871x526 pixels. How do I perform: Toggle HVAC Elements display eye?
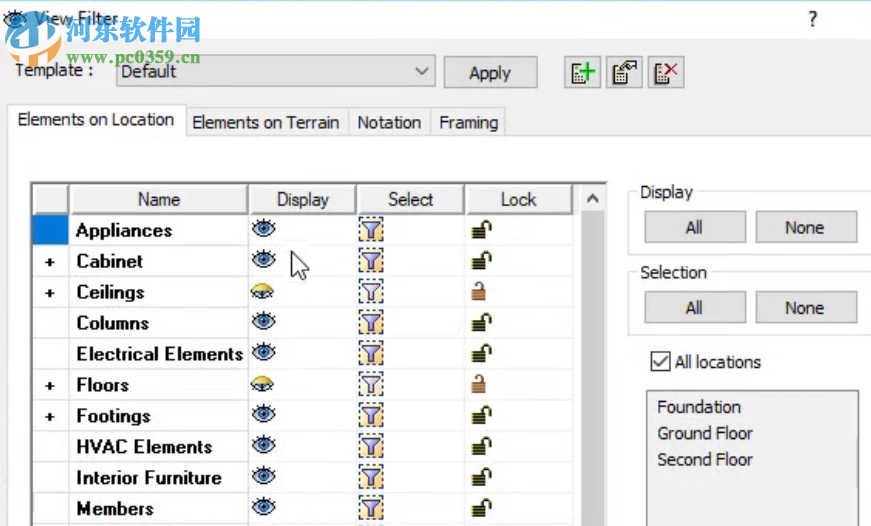click(263, 445)
